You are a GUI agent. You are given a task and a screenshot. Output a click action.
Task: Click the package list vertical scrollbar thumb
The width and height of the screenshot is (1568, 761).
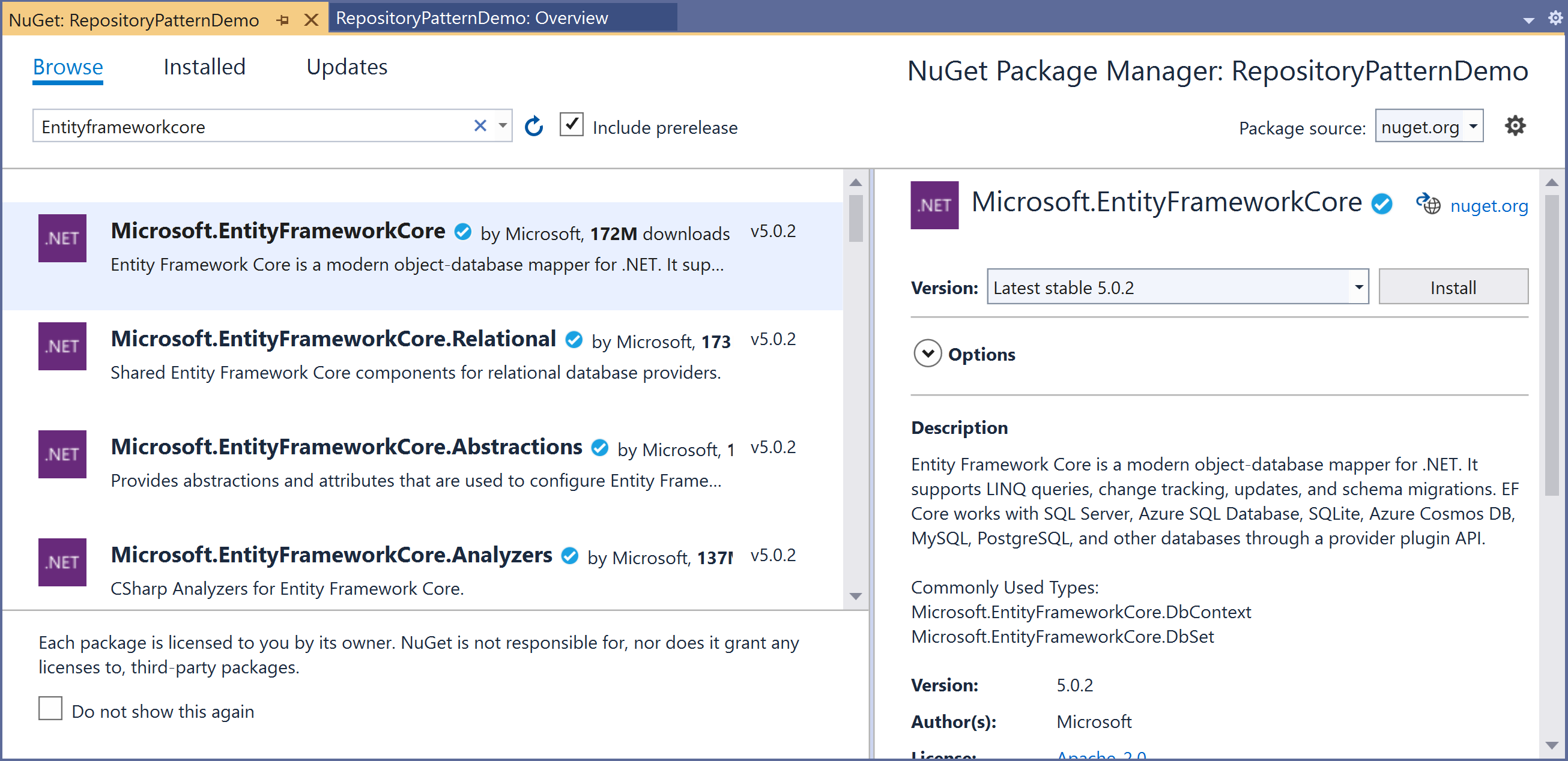[855, 218]
